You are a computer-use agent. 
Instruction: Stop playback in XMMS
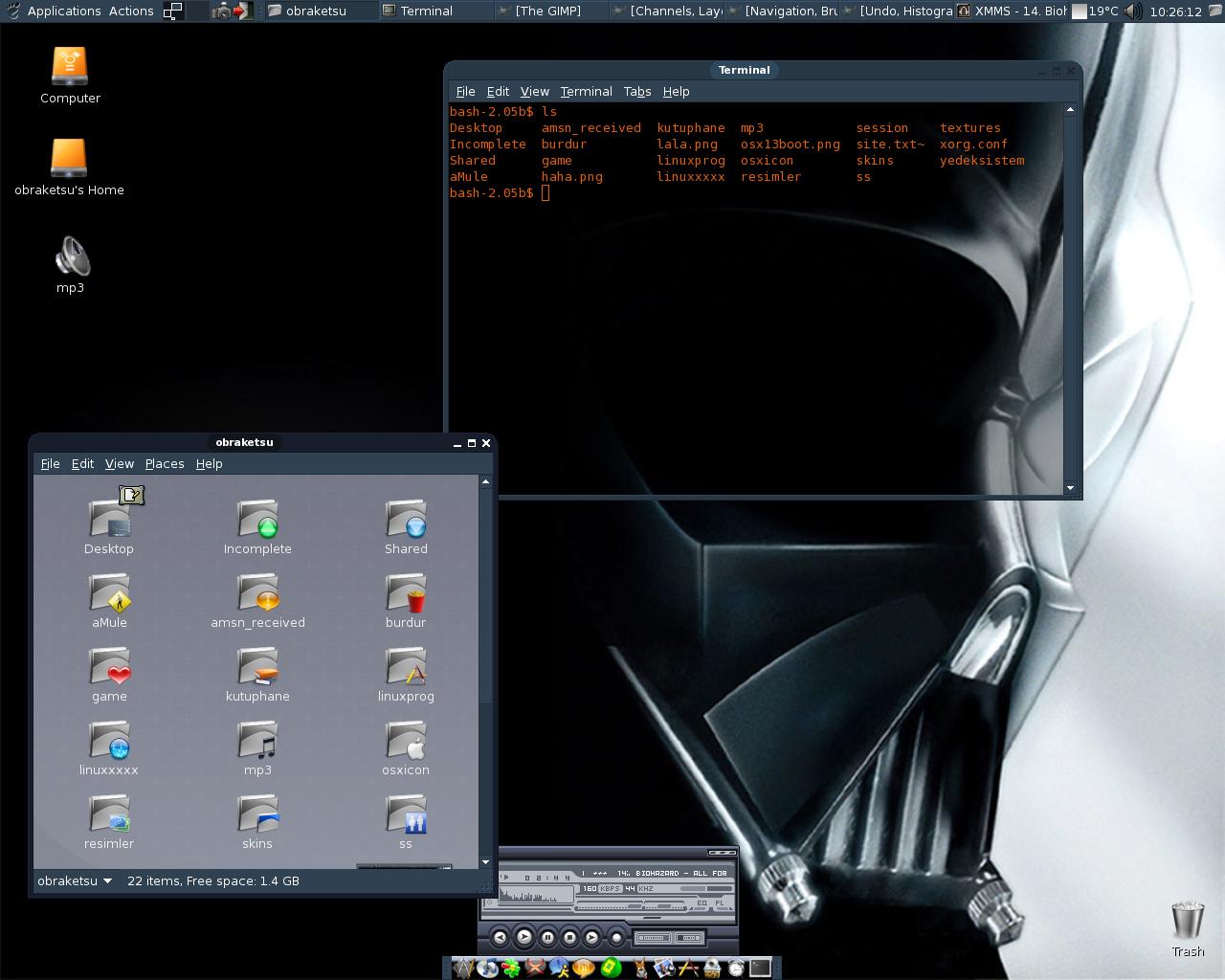coord(569,937)
